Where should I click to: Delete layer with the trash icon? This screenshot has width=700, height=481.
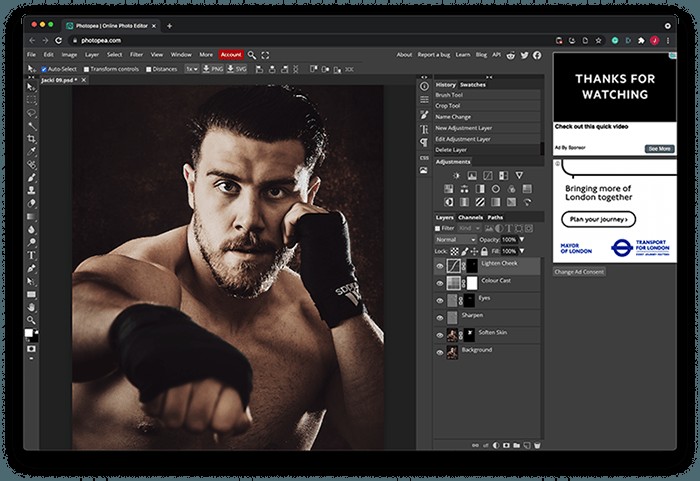coord(537,445)
